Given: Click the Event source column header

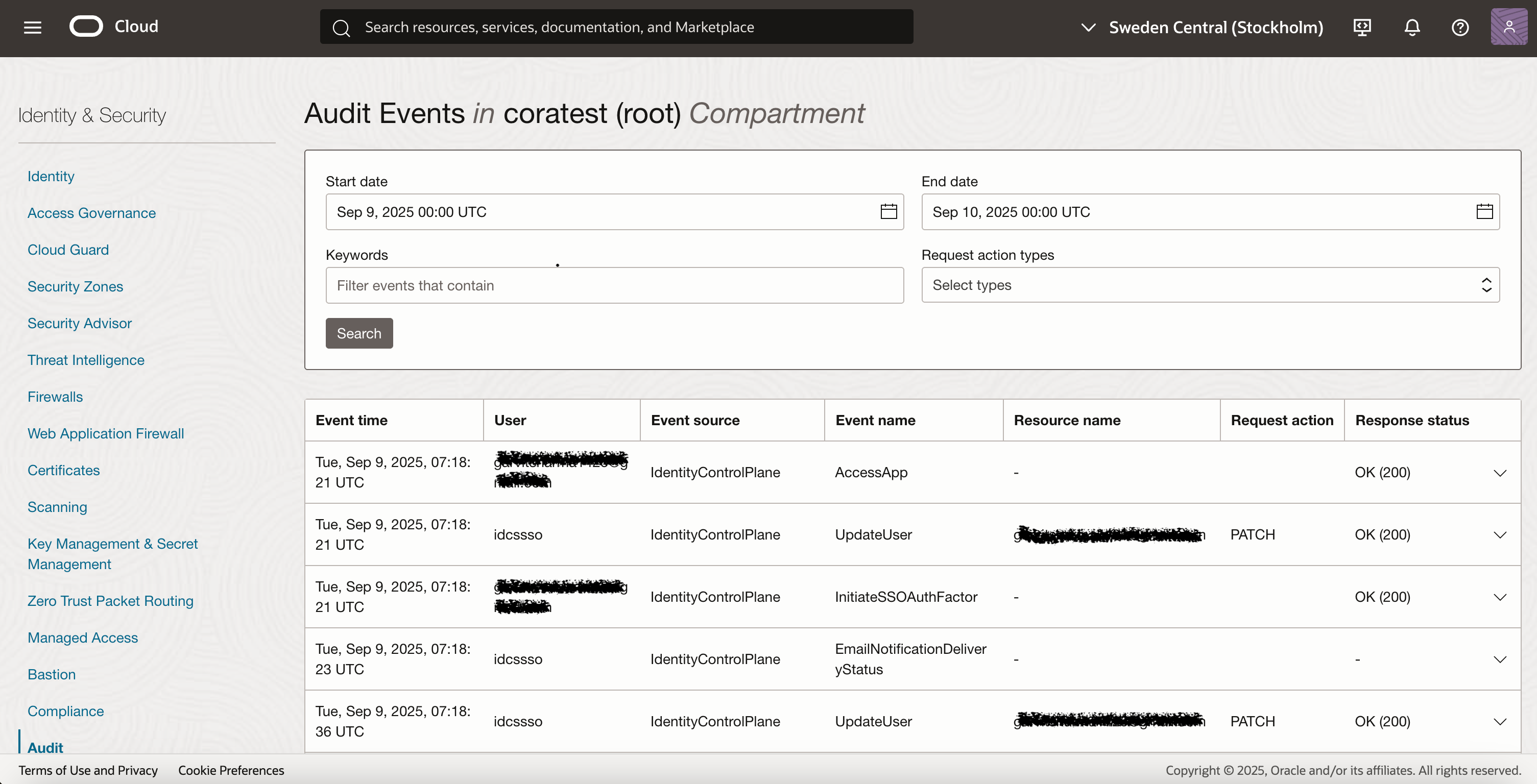Looking at the screenshot, I should [x=695, y=420].
